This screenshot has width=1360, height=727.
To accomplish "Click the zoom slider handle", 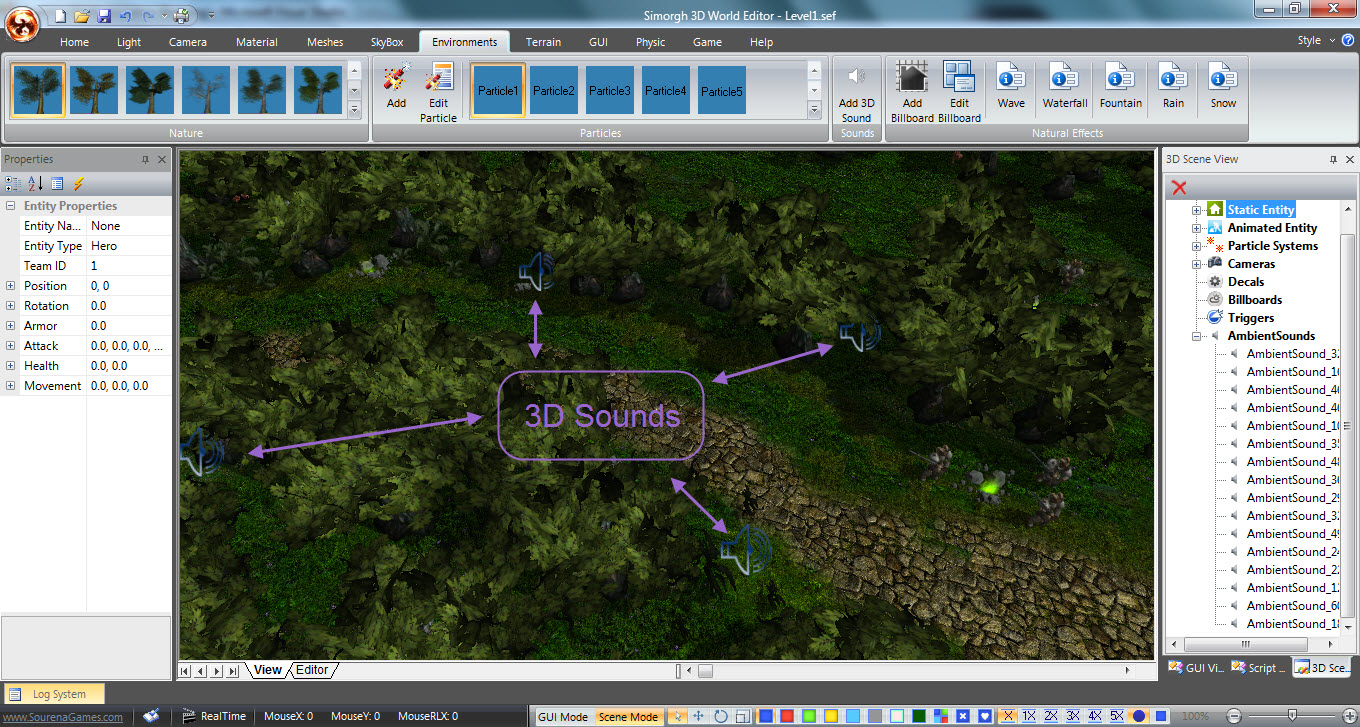I will [1291, 716].
